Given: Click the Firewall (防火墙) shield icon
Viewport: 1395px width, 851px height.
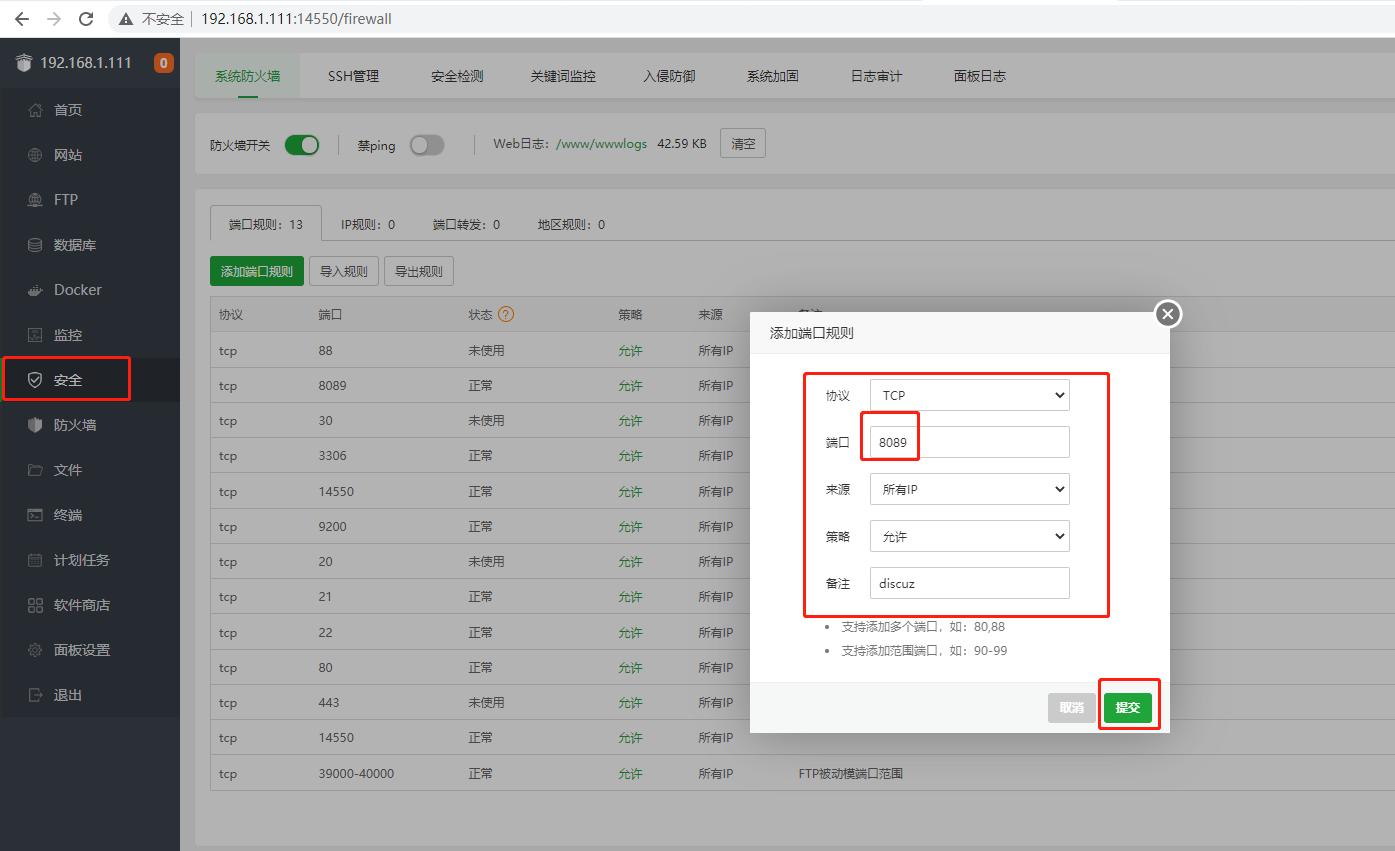Looking at the screenshot, I should [x=35, y=425].
